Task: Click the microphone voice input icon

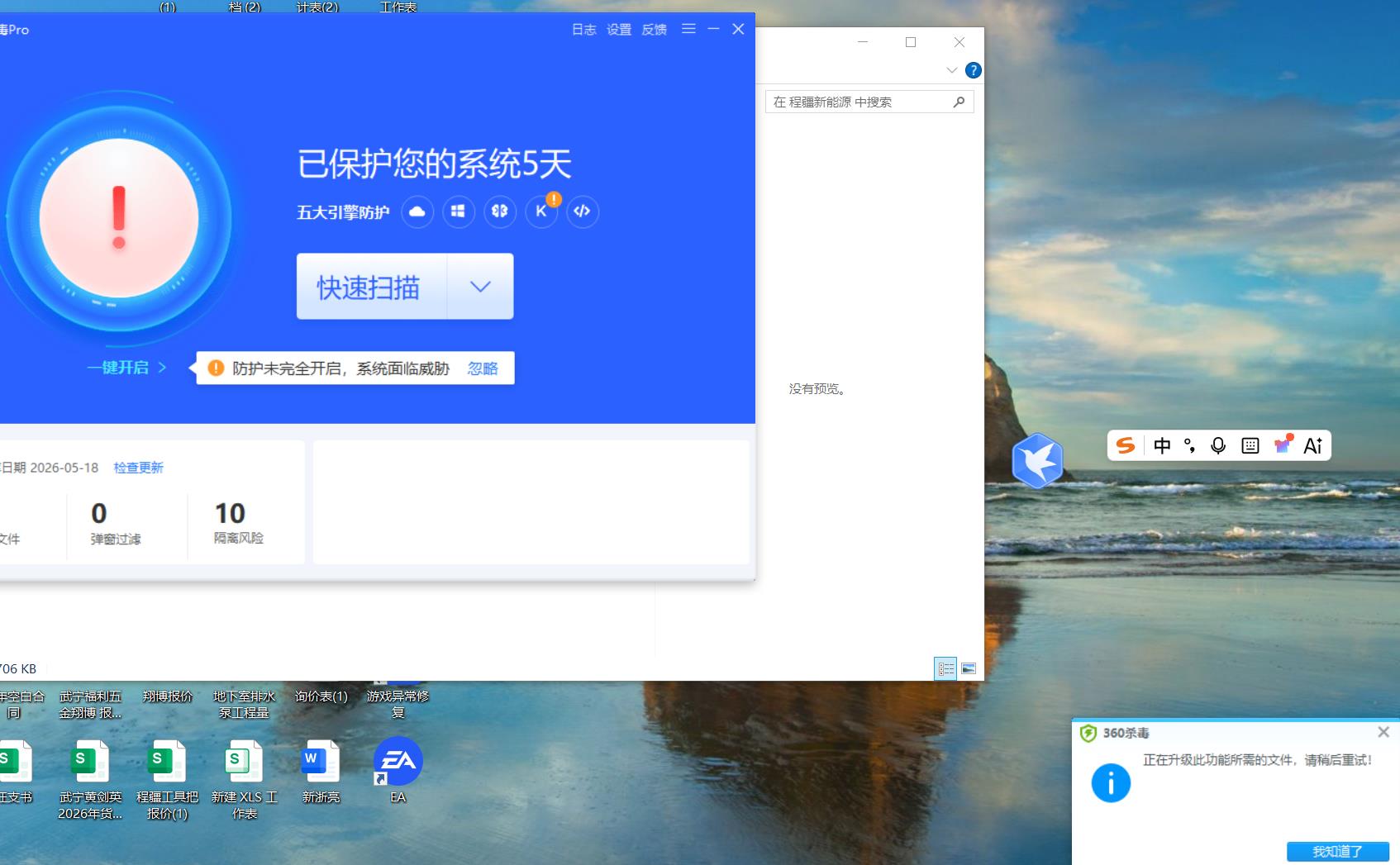Action: point(1218,446)
